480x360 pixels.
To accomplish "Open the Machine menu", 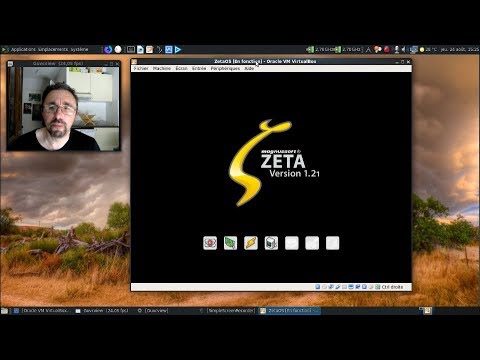I will [x=162, y=68].
